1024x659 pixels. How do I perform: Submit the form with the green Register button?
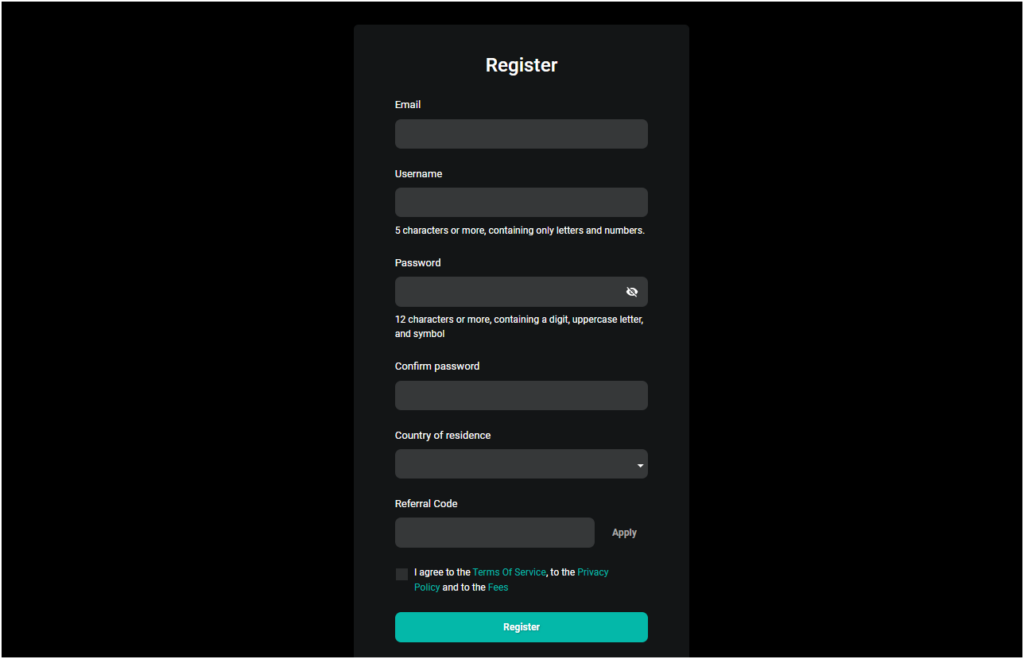point(521,627)
